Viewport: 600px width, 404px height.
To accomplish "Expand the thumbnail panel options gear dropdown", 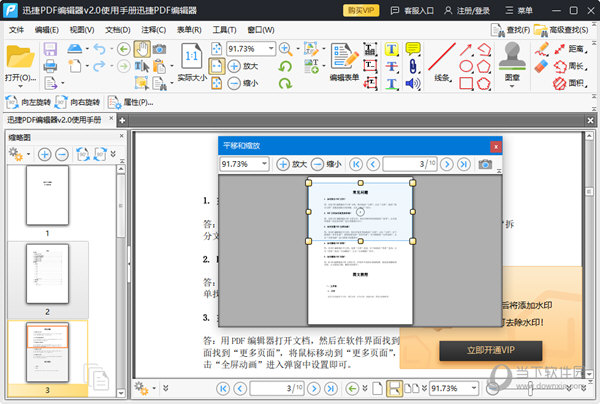I will coord(29,154).
